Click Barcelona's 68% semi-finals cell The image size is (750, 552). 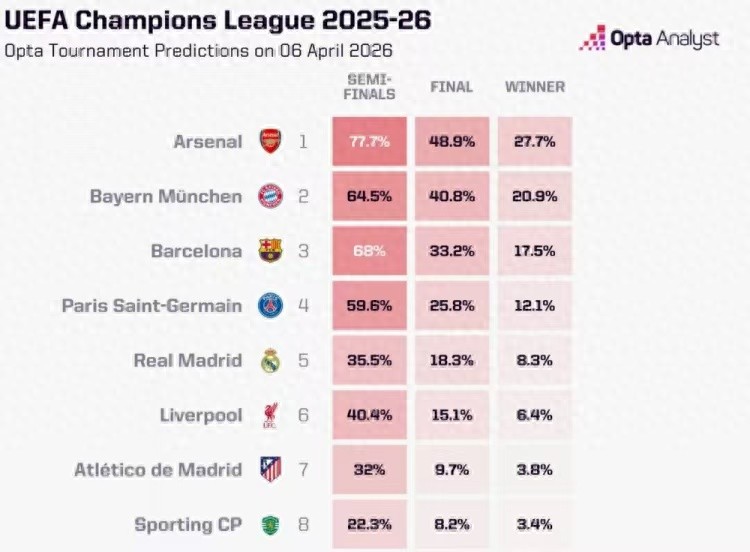coord(370,251)
